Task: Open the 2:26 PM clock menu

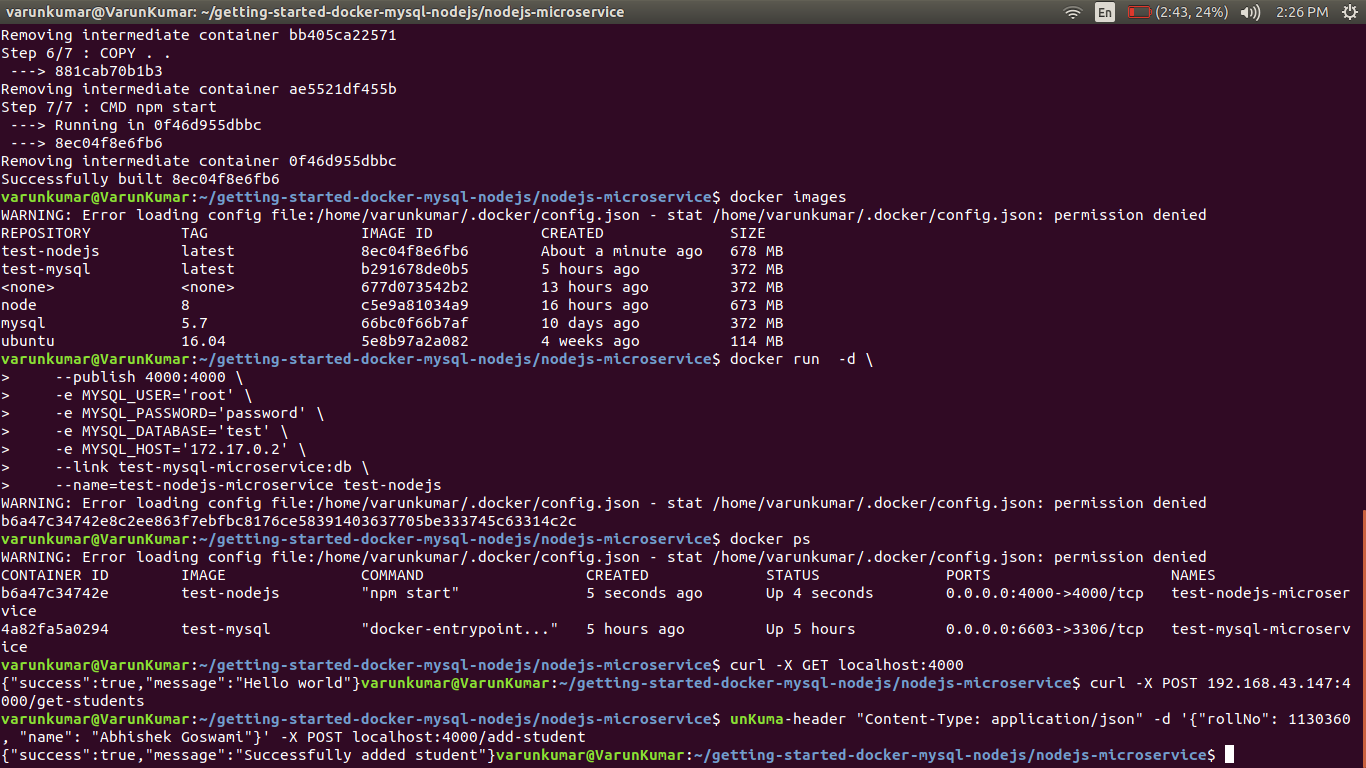Action: (1302, 12)
